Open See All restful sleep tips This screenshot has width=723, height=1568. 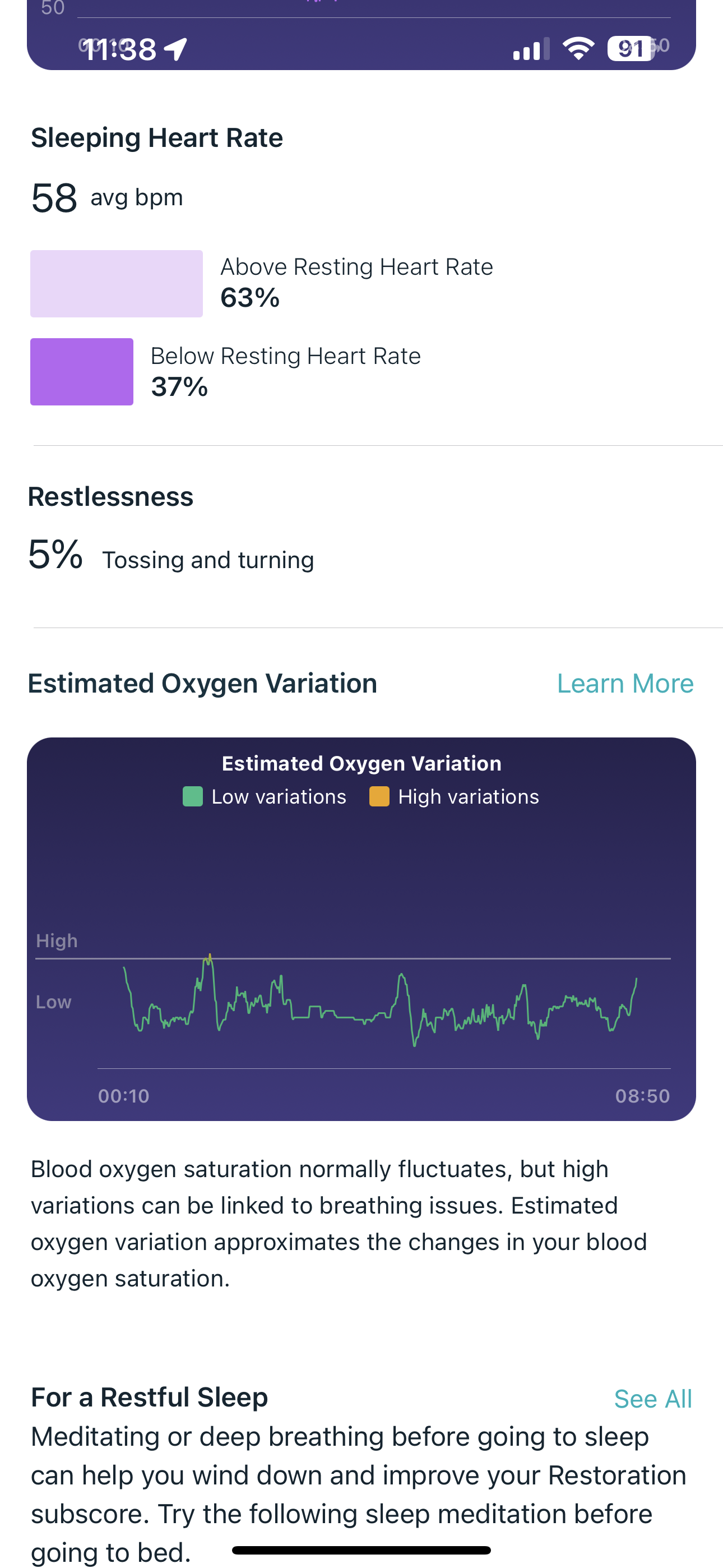pos(652,1399)
